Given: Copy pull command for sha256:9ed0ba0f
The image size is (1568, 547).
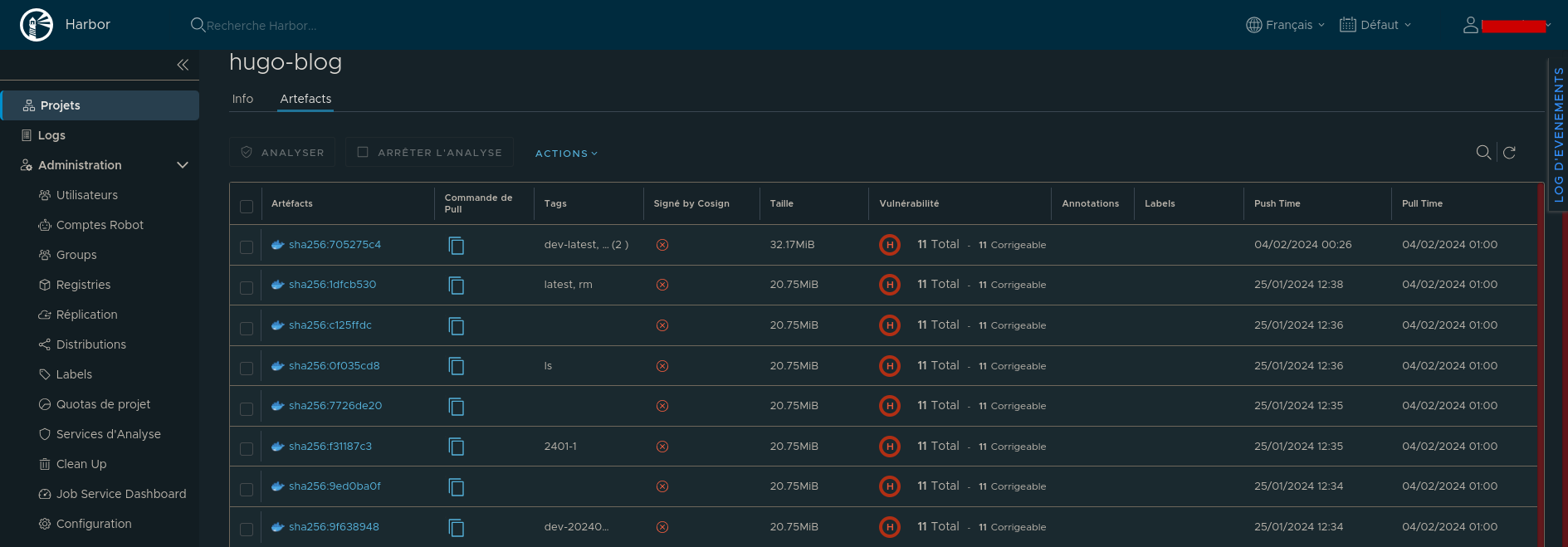Looking at the screenshot, I should (x=457, y=486).
